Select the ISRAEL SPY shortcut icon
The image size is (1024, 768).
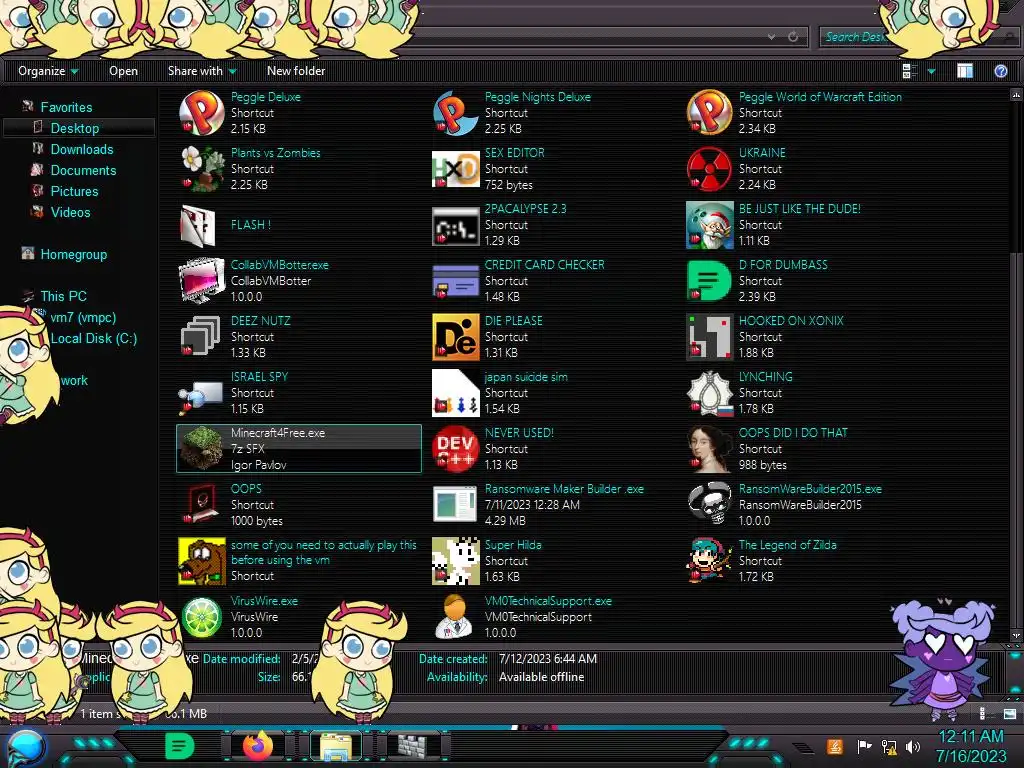point(202,396)
